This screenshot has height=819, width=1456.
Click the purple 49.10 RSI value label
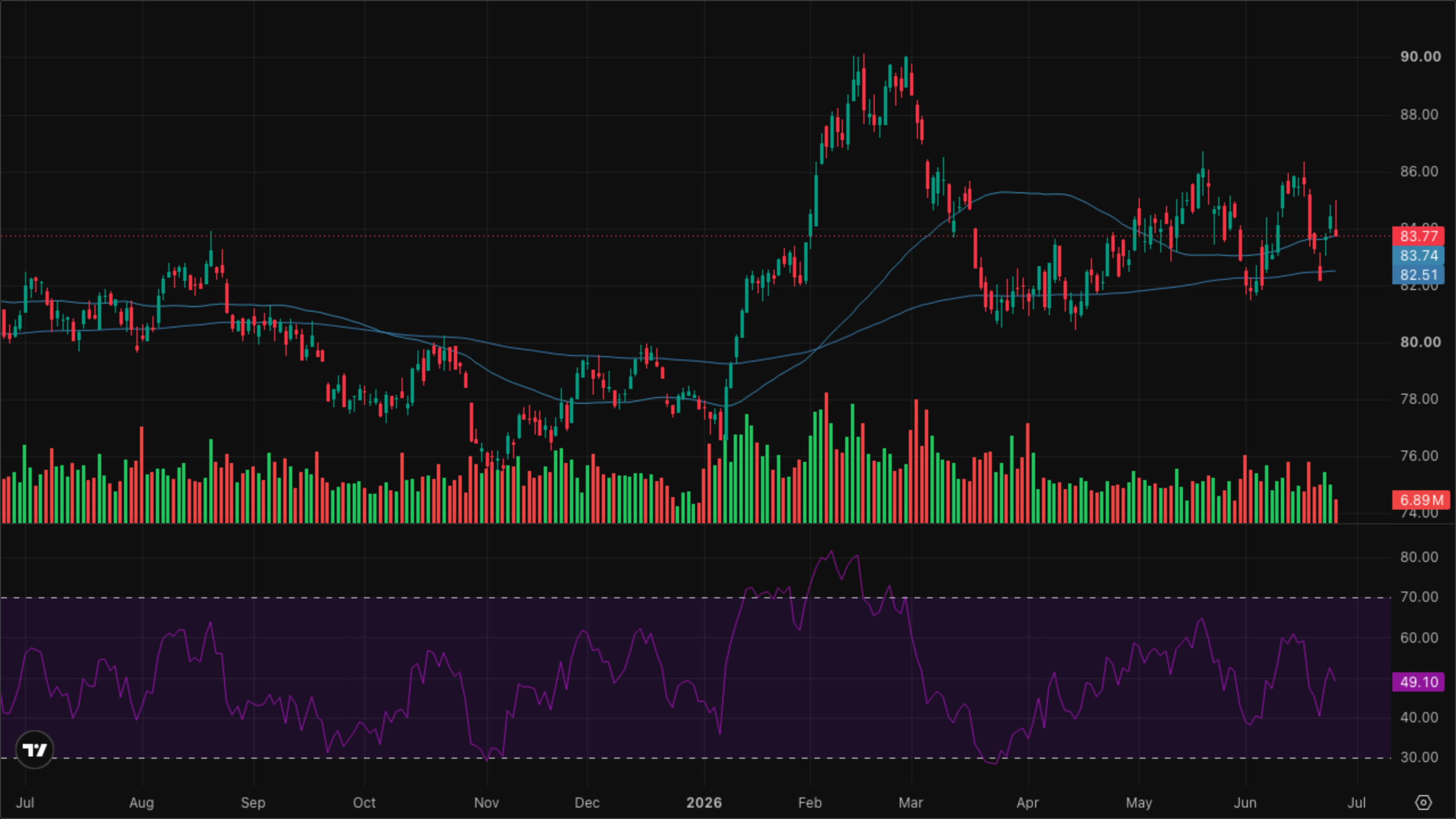tap(1418, 682)
